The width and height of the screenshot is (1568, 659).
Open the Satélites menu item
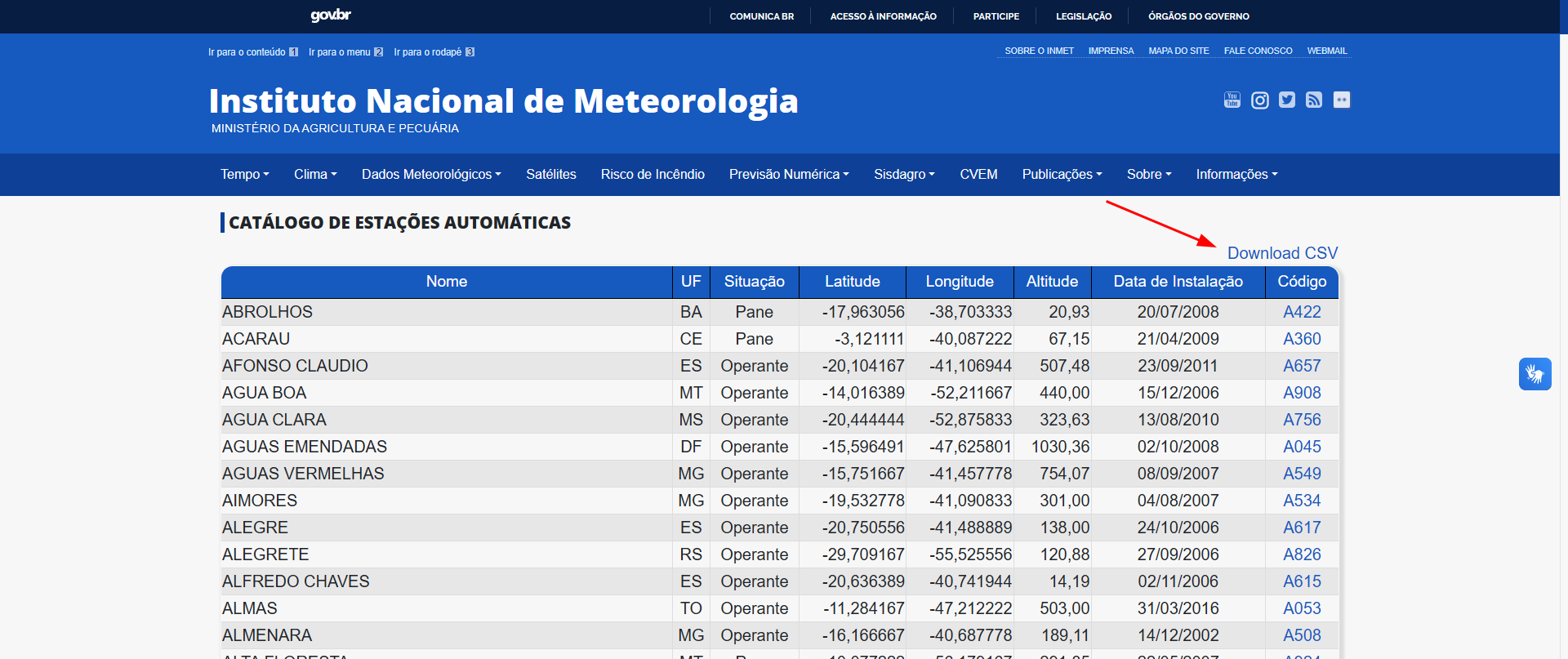click(x=551, y=174)
